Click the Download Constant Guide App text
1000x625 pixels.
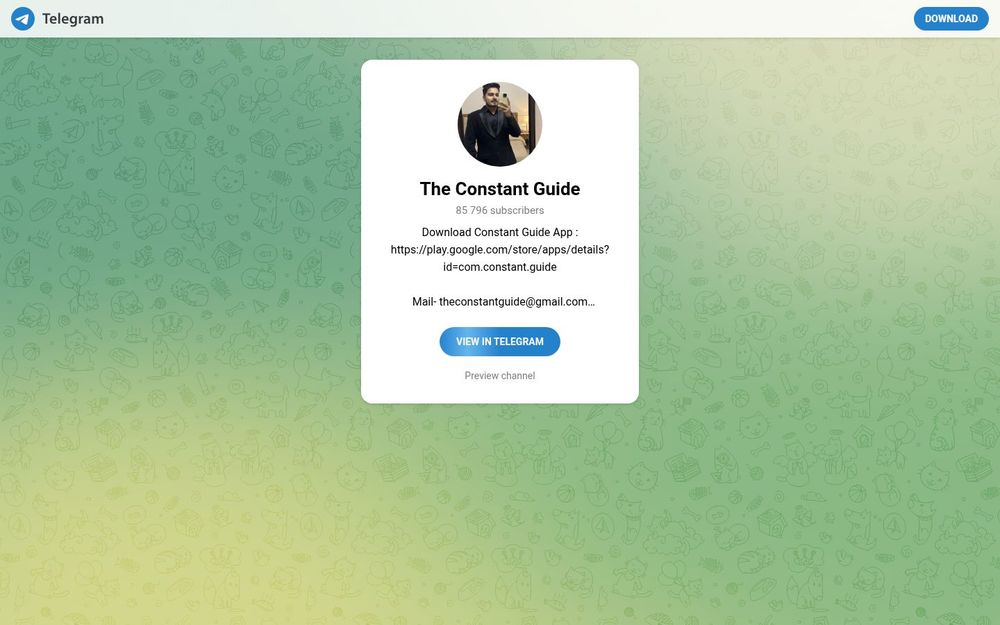coord(500,232)
